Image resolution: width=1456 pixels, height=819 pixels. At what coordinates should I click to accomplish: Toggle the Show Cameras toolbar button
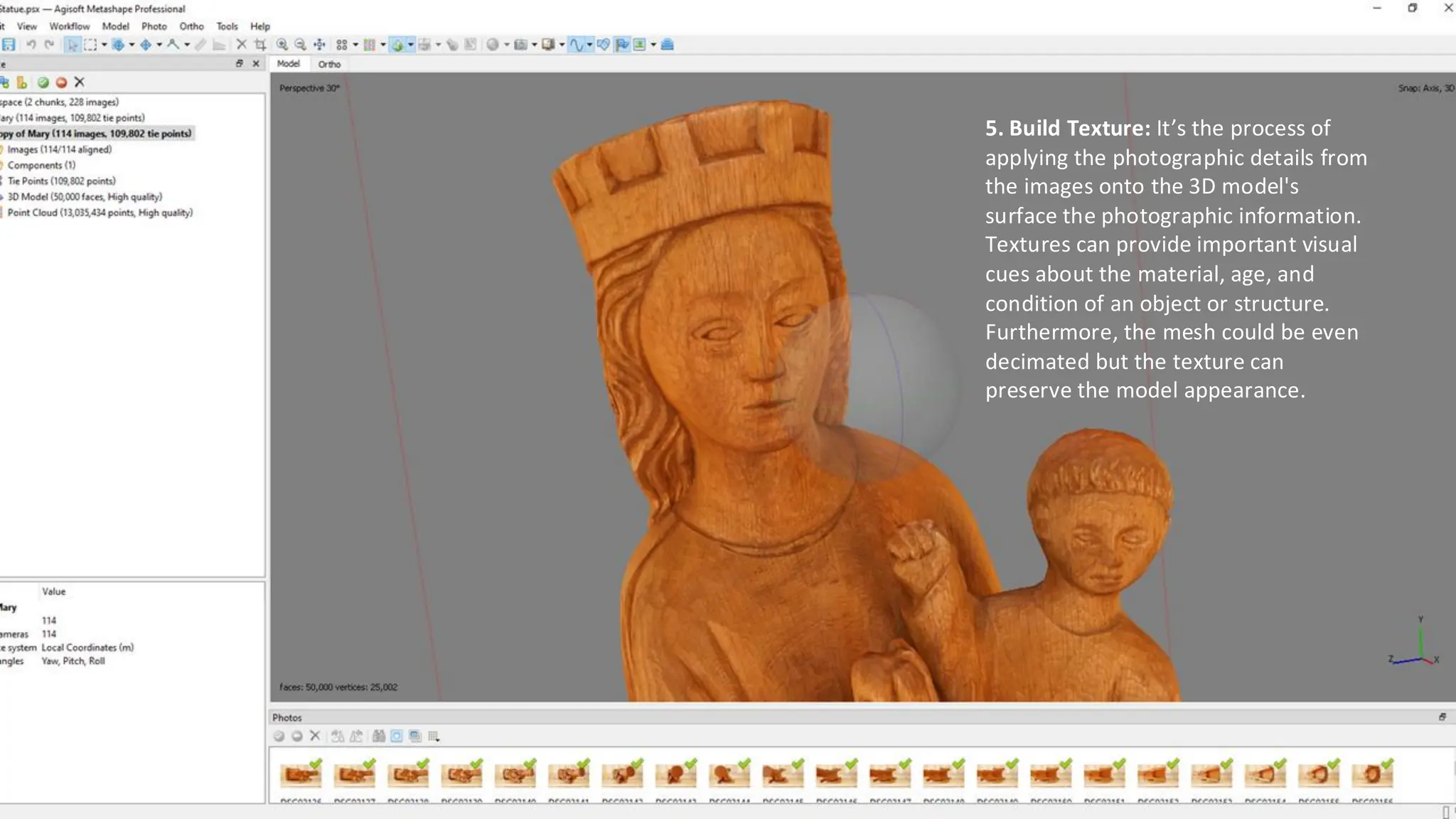click(x=520, y=45)
